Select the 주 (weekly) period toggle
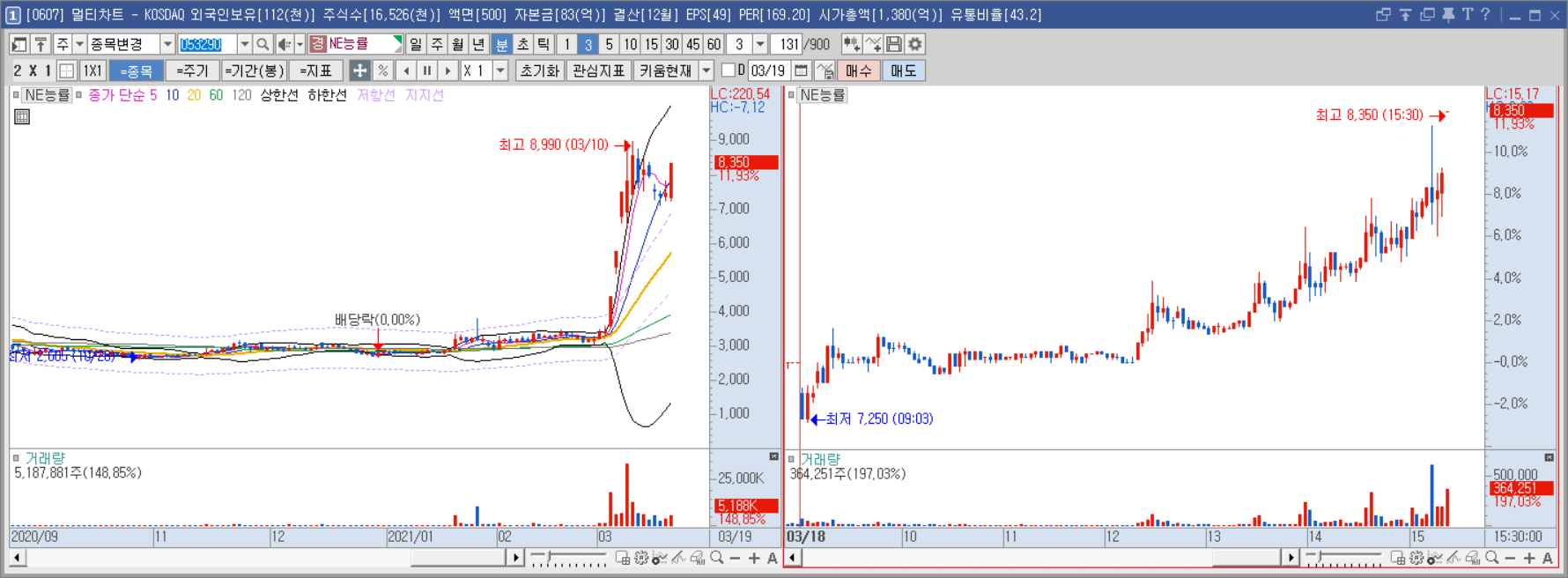This screenshot has height=578, width=1568. (x=437, y=44)
